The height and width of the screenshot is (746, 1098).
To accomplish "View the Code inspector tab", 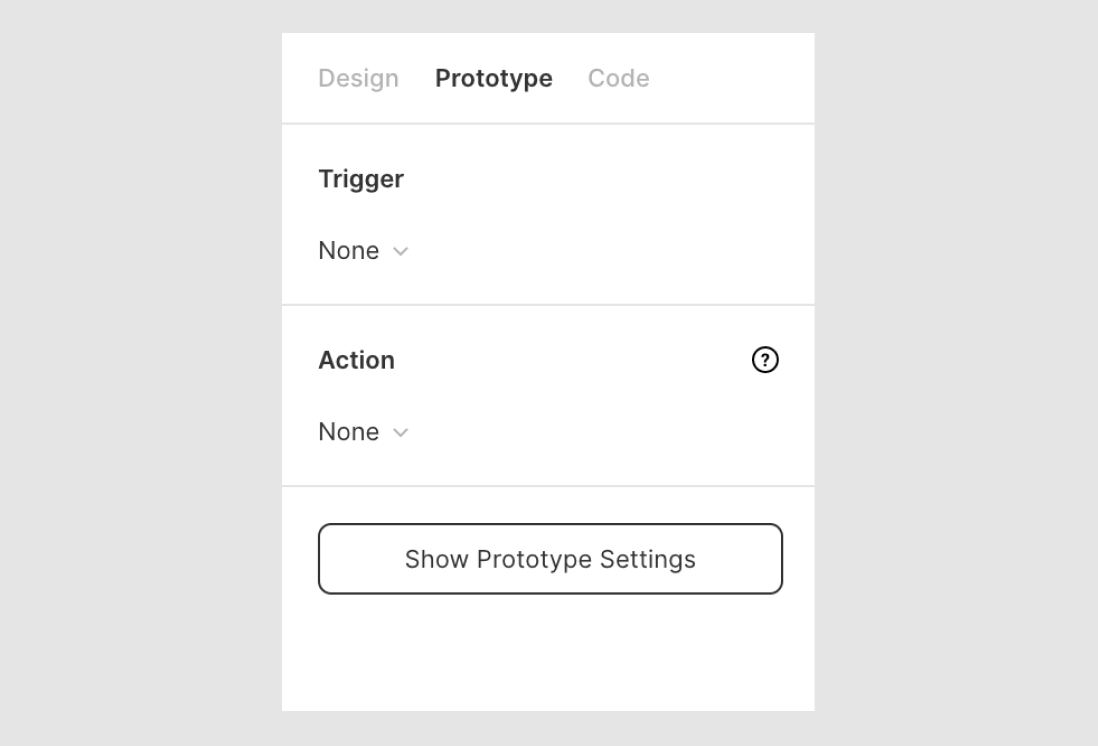I will [618, 78].
